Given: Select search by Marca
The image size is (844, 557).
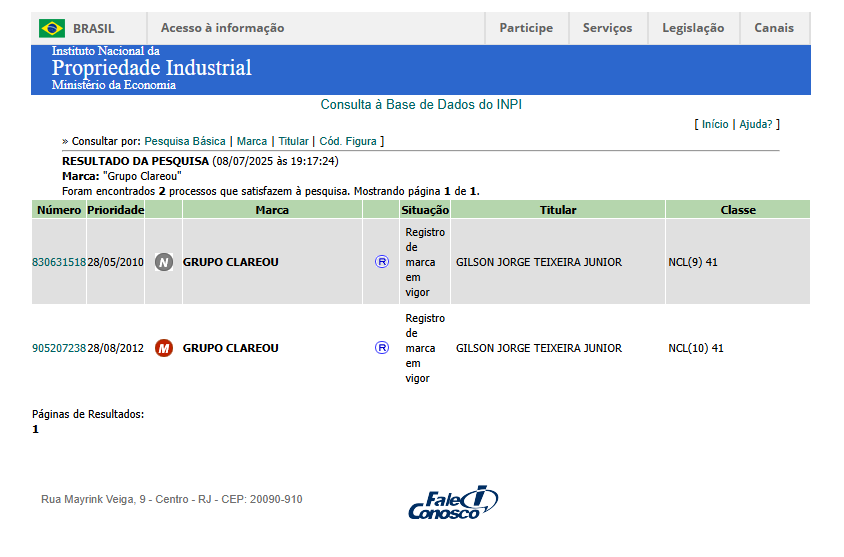Looking at the screenshot, I should click(x=252, y=142).
